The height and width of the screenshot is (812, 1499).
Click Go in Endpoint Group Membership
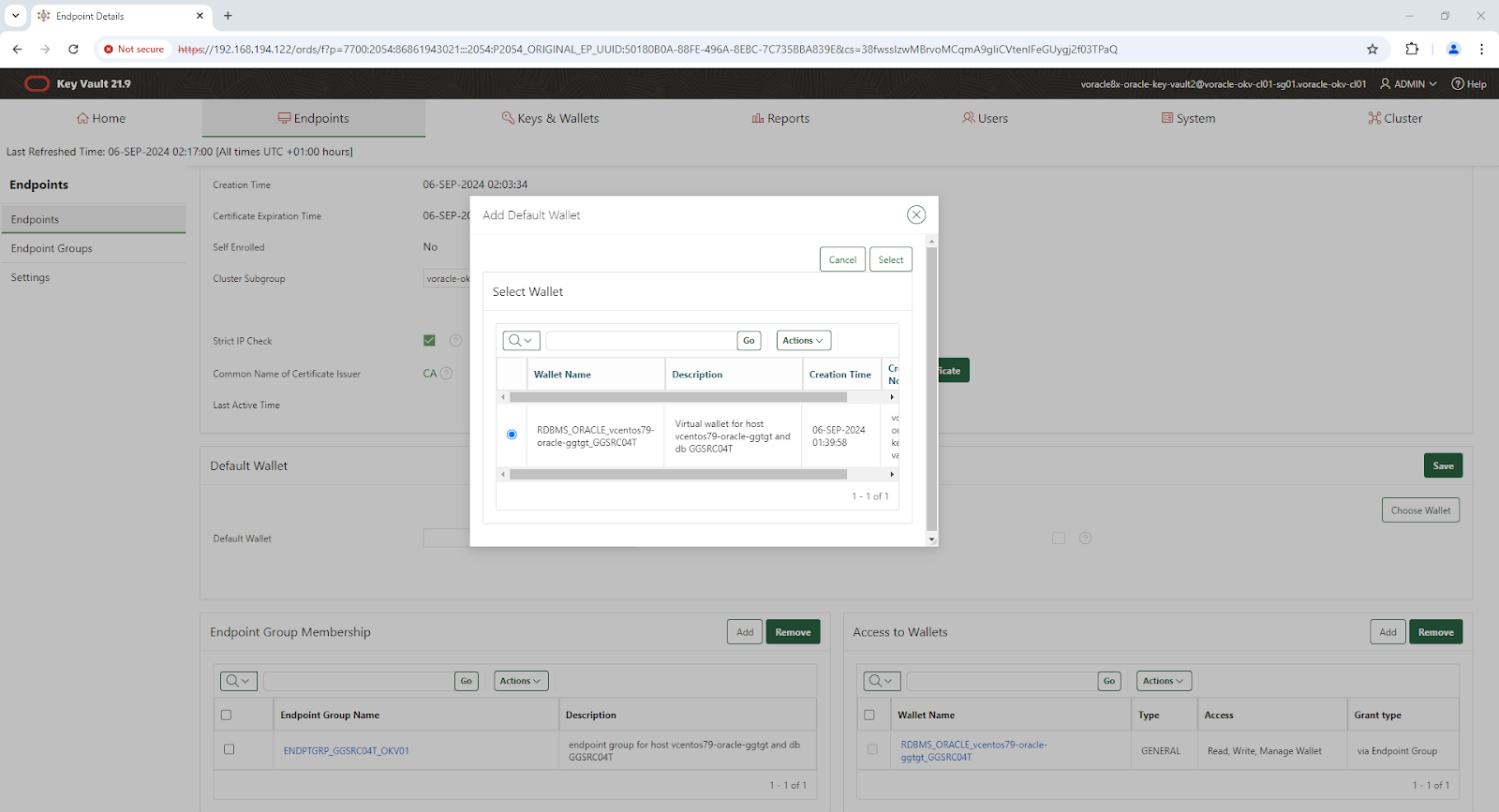point(467,681)
